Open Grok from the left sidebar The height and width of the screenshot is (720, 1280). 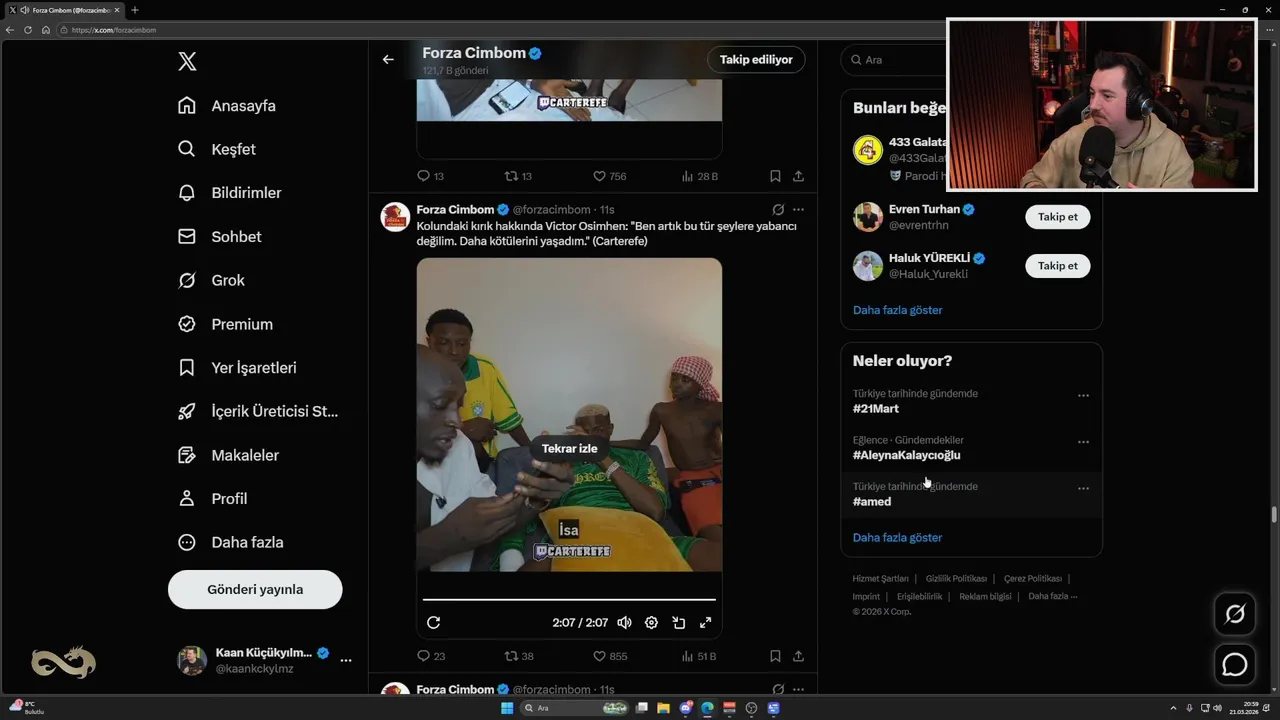click(211, 280)
